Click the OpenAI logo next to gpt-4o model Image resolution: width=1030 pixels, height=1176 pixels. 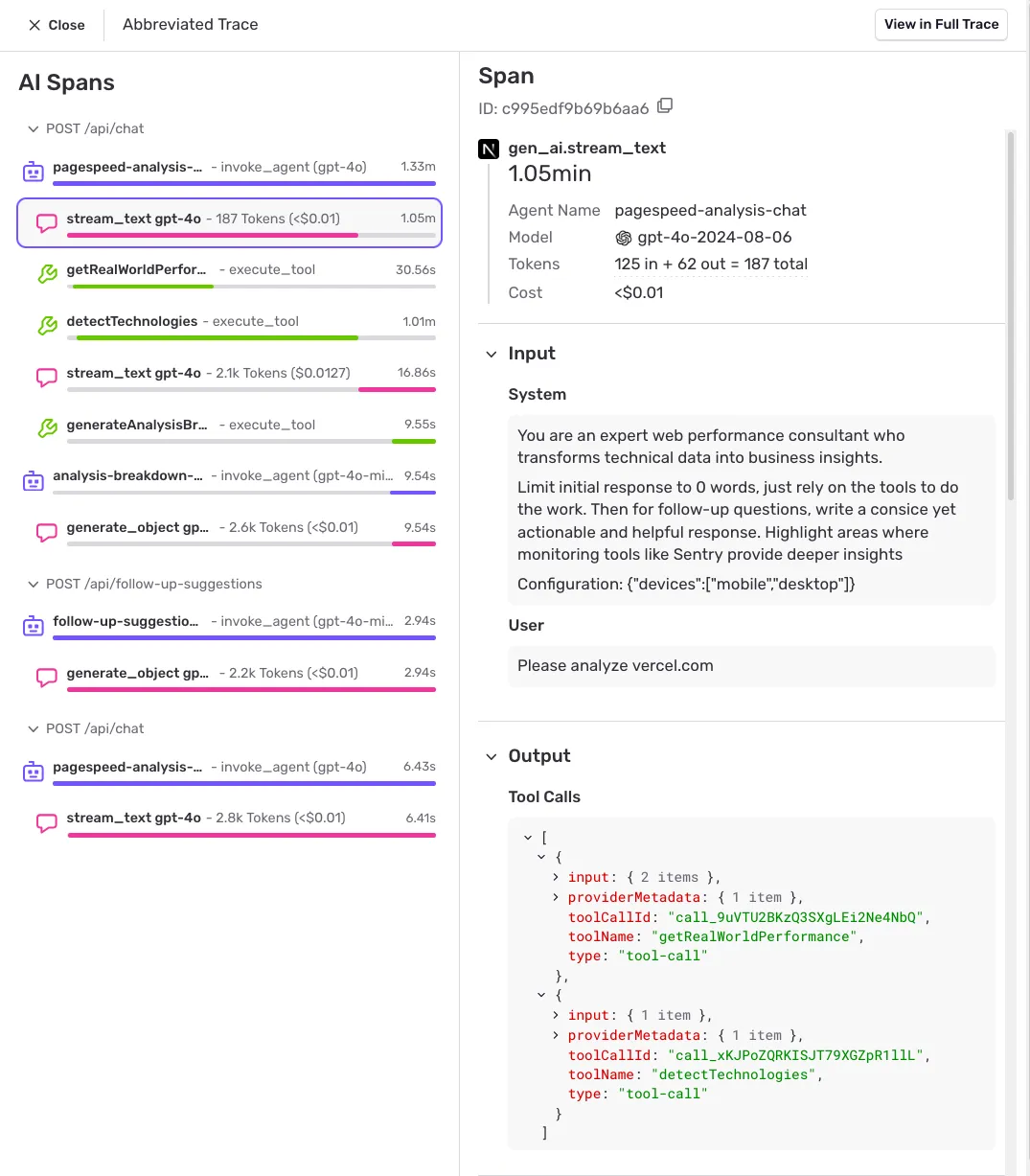coord(624,237)
